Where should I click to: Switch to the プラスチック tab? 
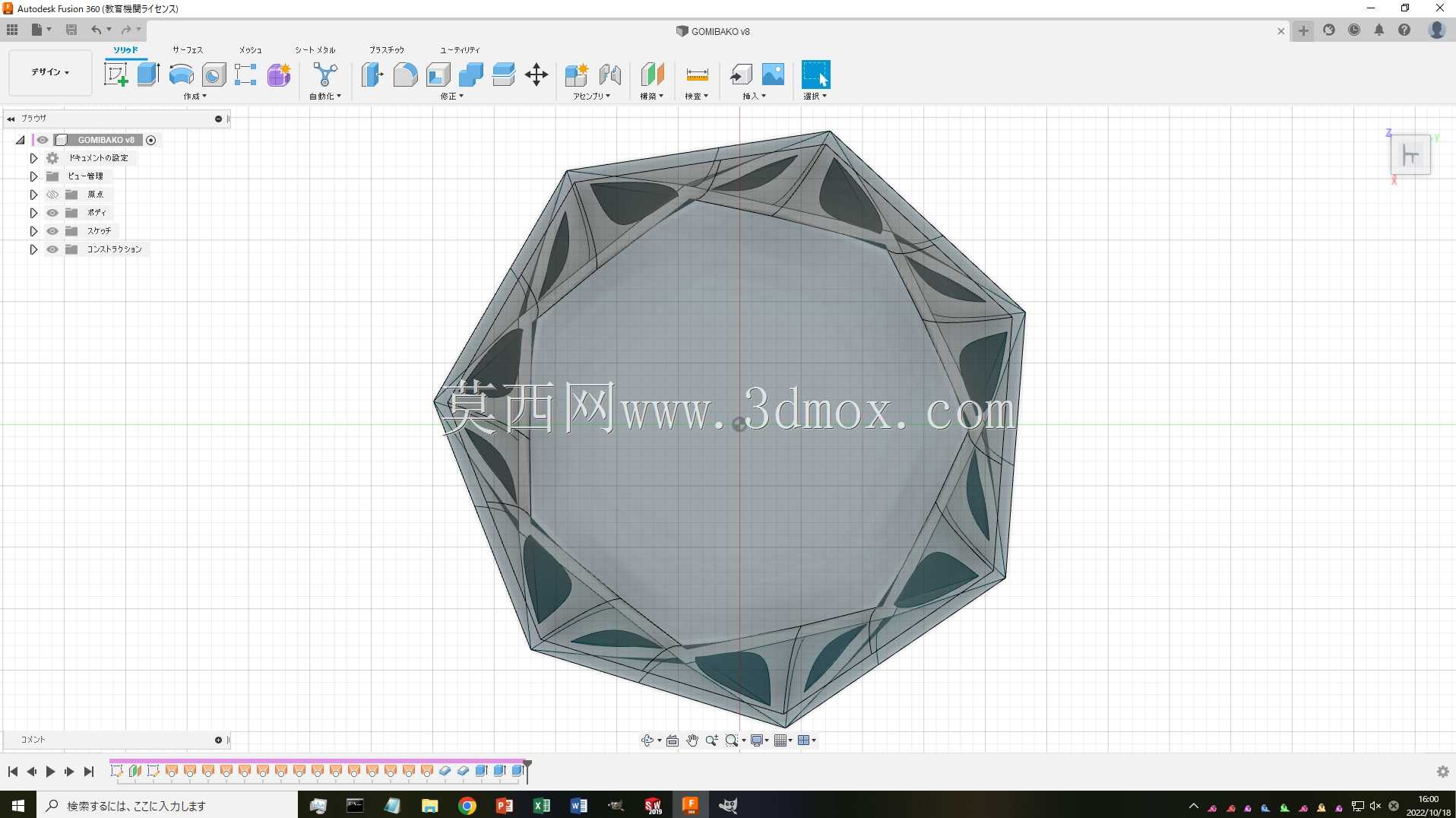(387, 49)
